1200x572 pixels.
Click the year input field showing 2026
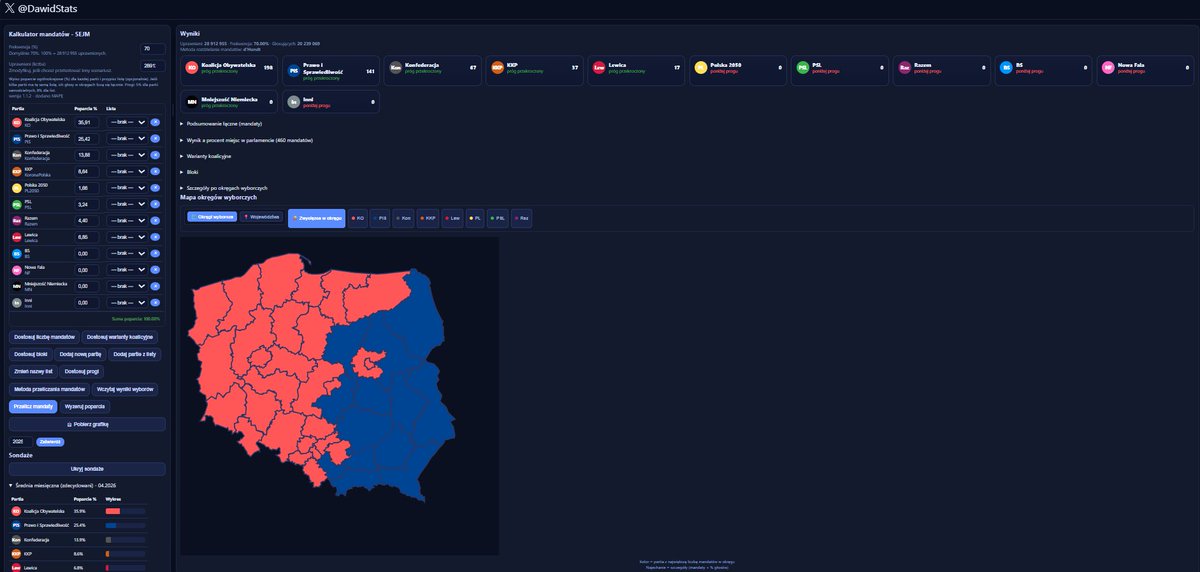(x=21, y=441)
